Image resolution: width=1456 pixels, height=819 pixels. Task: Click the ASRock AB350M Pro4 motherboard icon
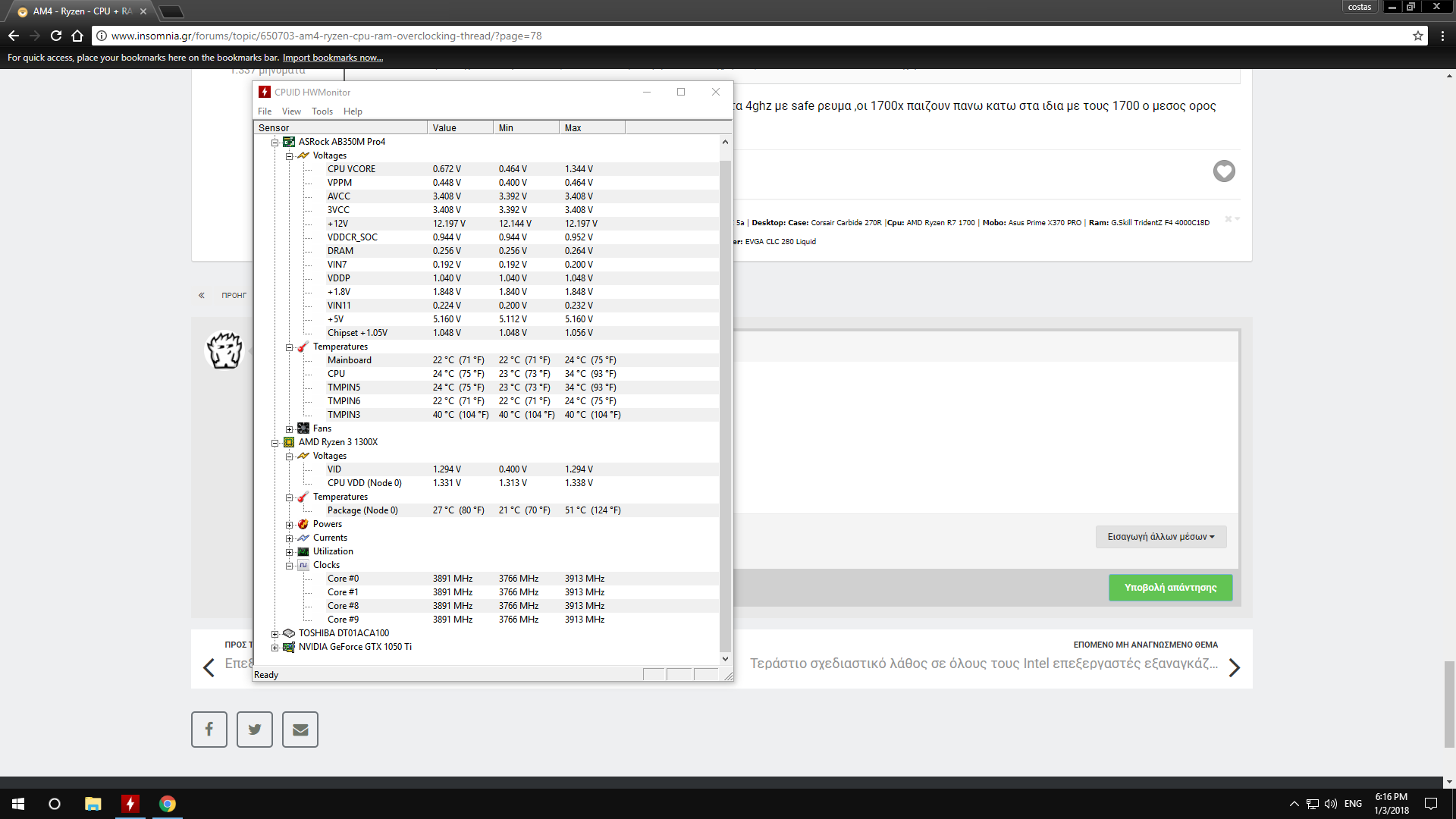click(289, 142)
